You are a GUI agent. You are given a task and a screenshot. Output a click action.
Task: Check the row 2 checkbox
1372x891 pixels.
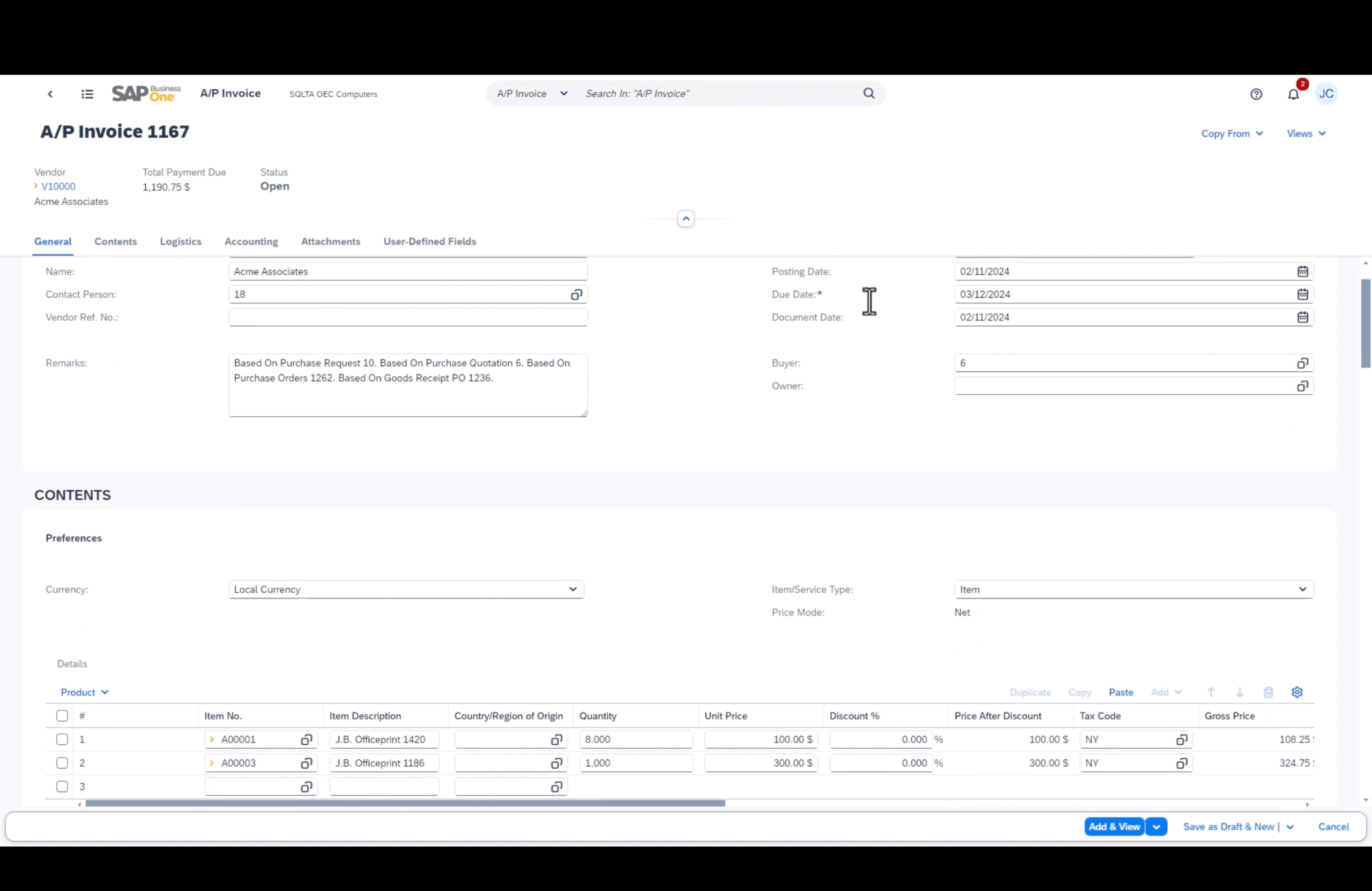(62, 763)
